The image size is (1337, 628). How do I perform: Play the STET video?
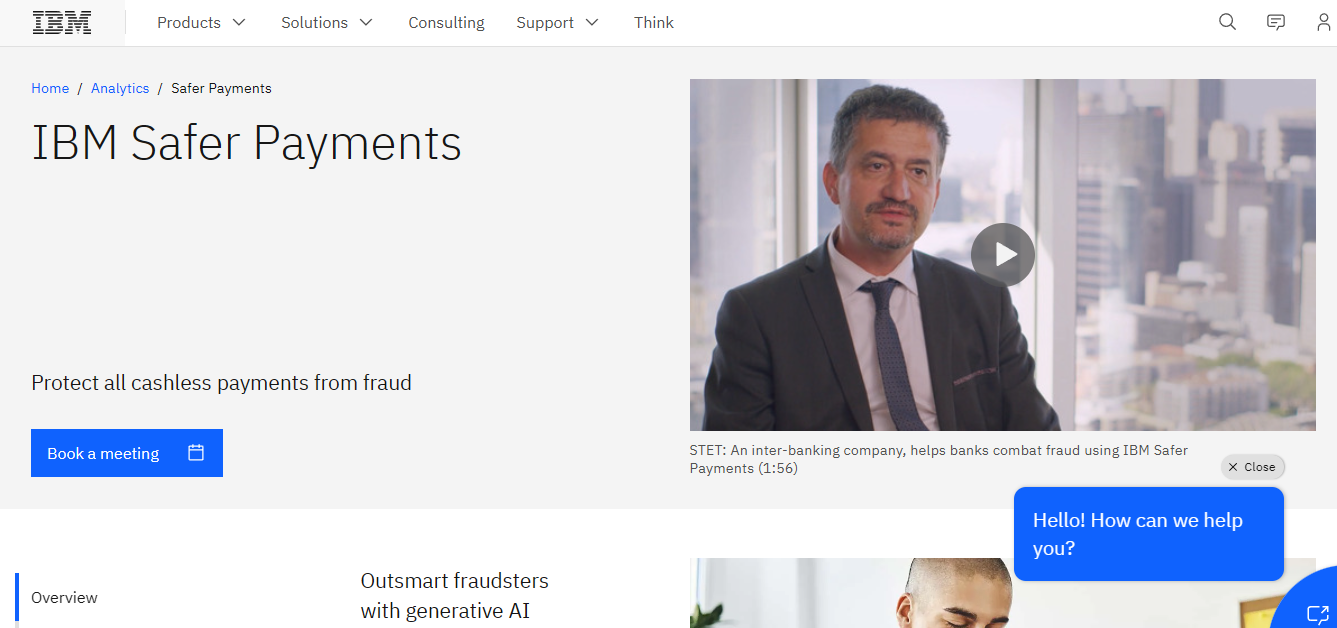[1002, 254]
